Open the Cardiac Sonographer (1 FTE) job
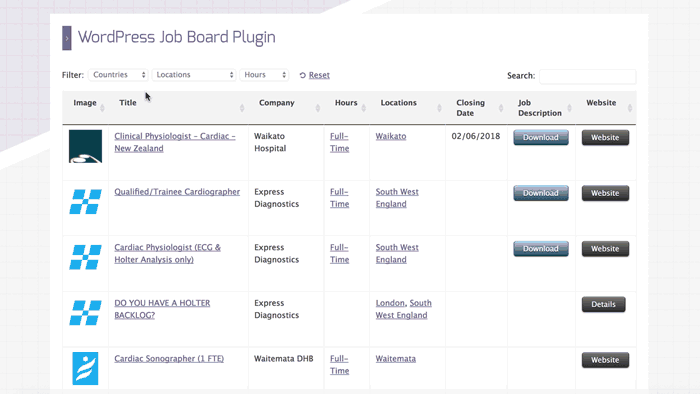 [x=169, y=359]
